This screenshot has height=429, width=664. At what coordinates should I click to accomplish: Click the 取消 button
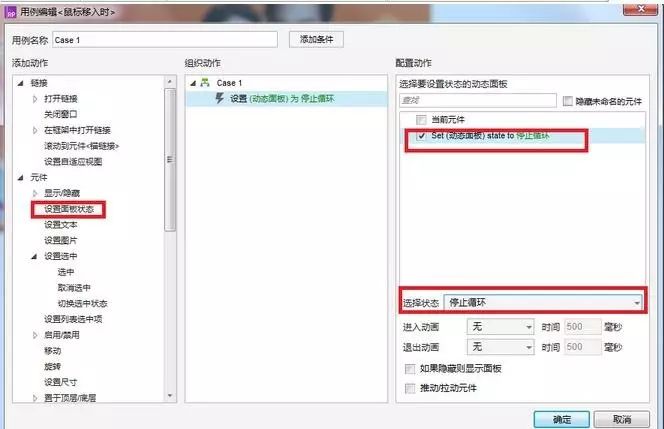pos(622,419)
